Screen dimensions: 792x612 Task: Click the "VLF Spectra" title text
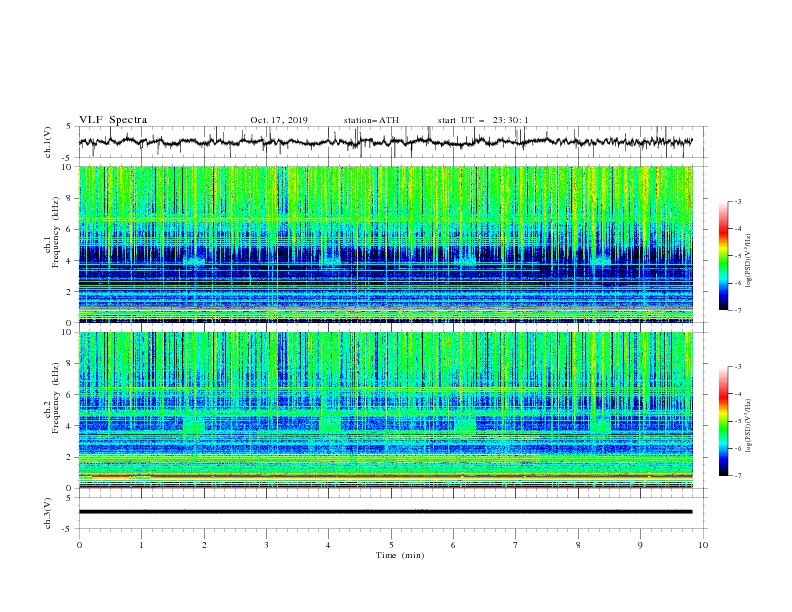pos(113,120)
